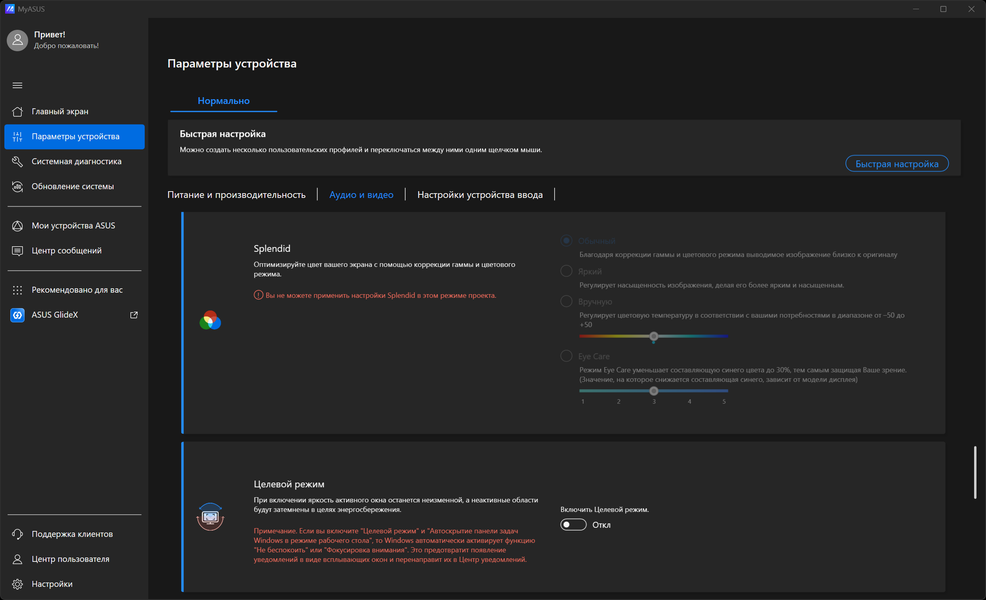
Task: Open Системная диагностика wrench icon
Action: click(x=17, y=162)
